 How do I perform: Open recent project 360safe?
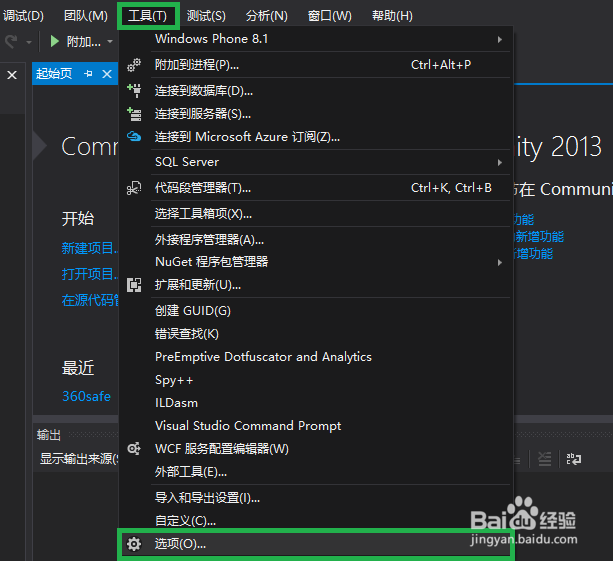point(86,396)
